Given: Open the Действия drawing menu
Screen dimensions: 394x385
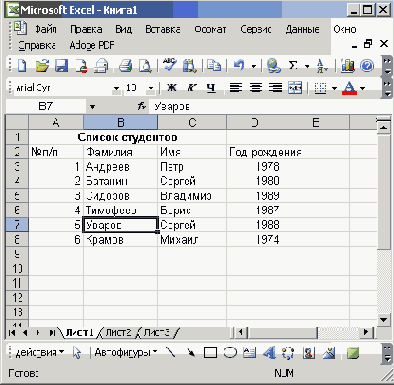Looking at the screenshot, I should point(40,352).
